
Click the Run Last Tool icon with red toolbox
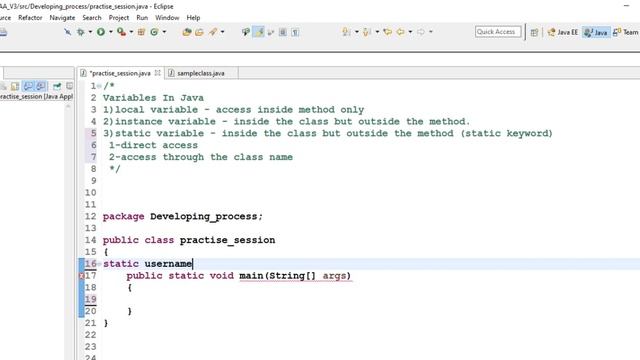coord(121,32)
